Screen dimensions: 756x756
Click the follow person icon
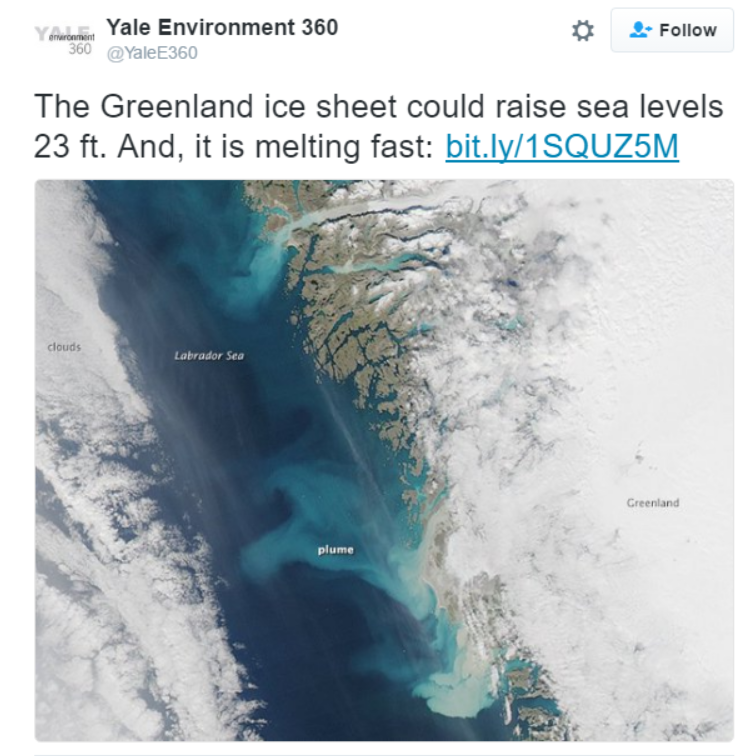click(x=640, y=30)
